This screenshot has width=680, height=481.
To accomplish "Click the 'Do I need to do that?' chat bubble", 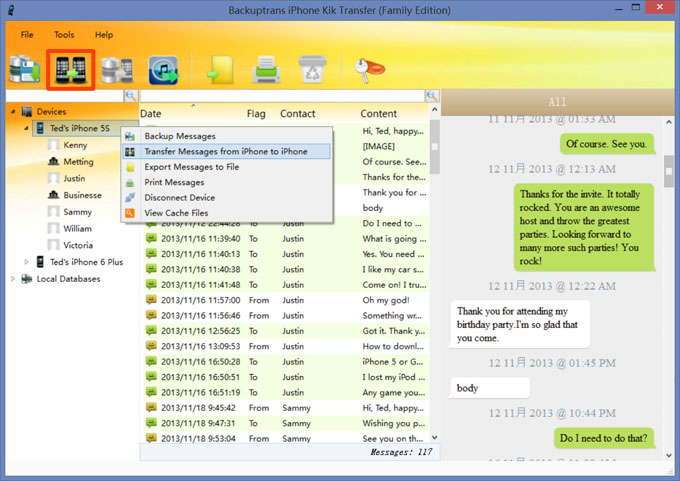I will click(604, 438).
